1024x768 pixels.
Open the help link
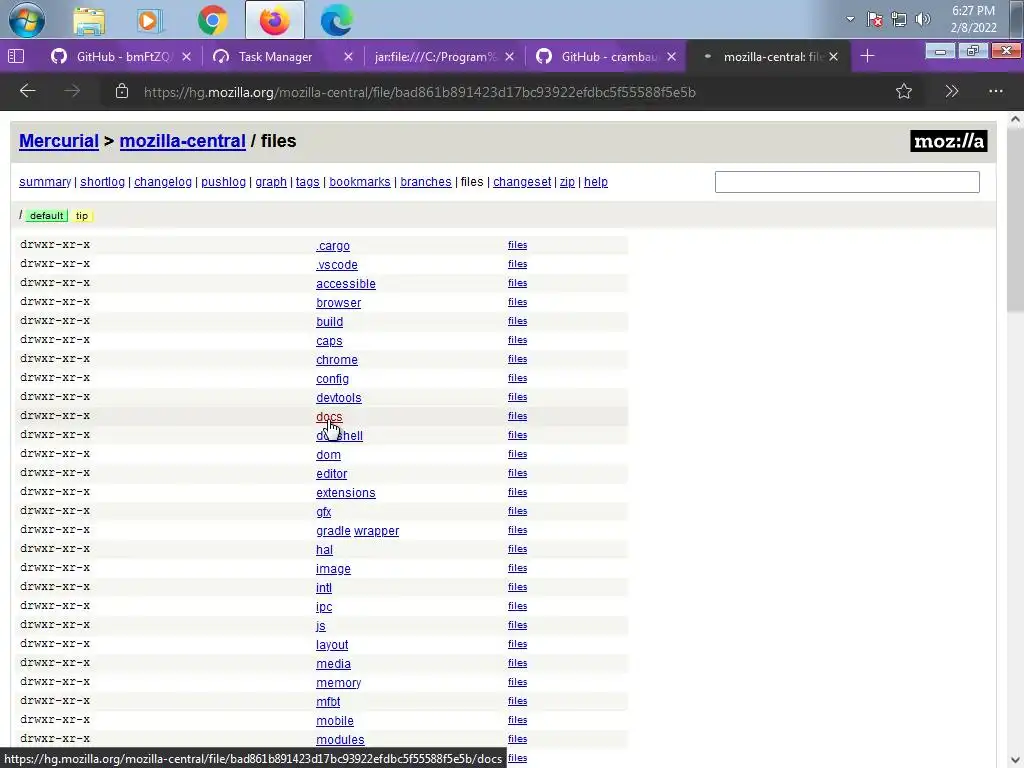point(596,182)
